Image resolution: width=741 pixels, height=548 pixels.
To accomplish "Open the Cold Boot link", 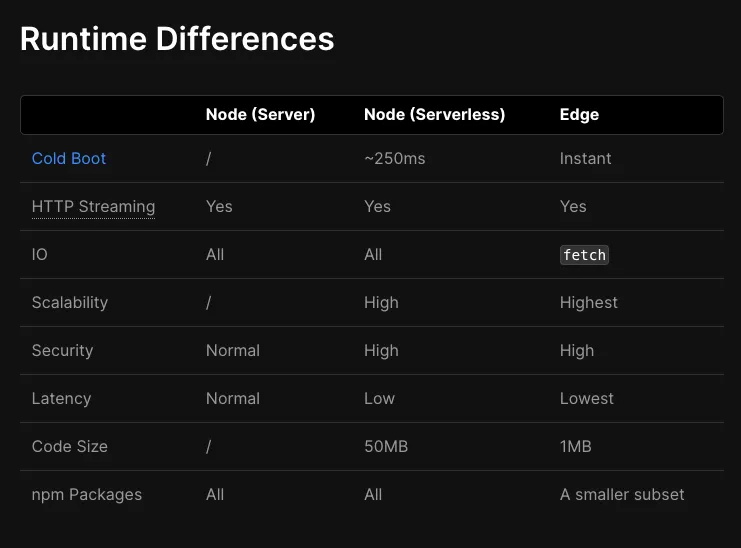I will (69, 158).
